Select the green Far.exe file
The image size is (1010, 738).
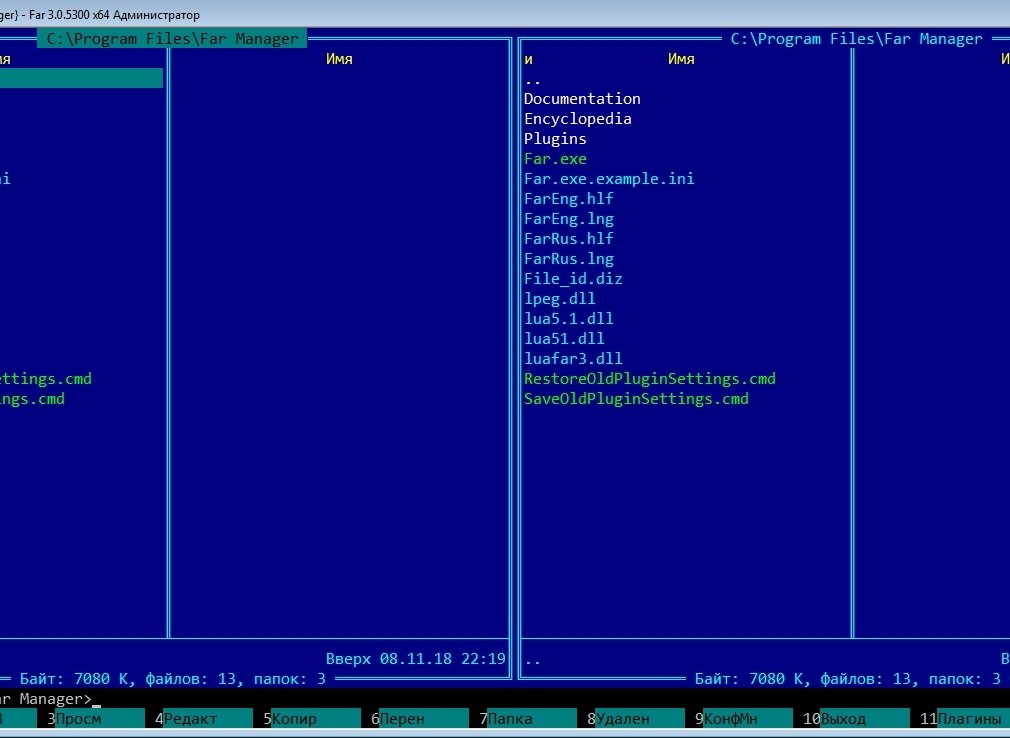[x=555, y=158]
